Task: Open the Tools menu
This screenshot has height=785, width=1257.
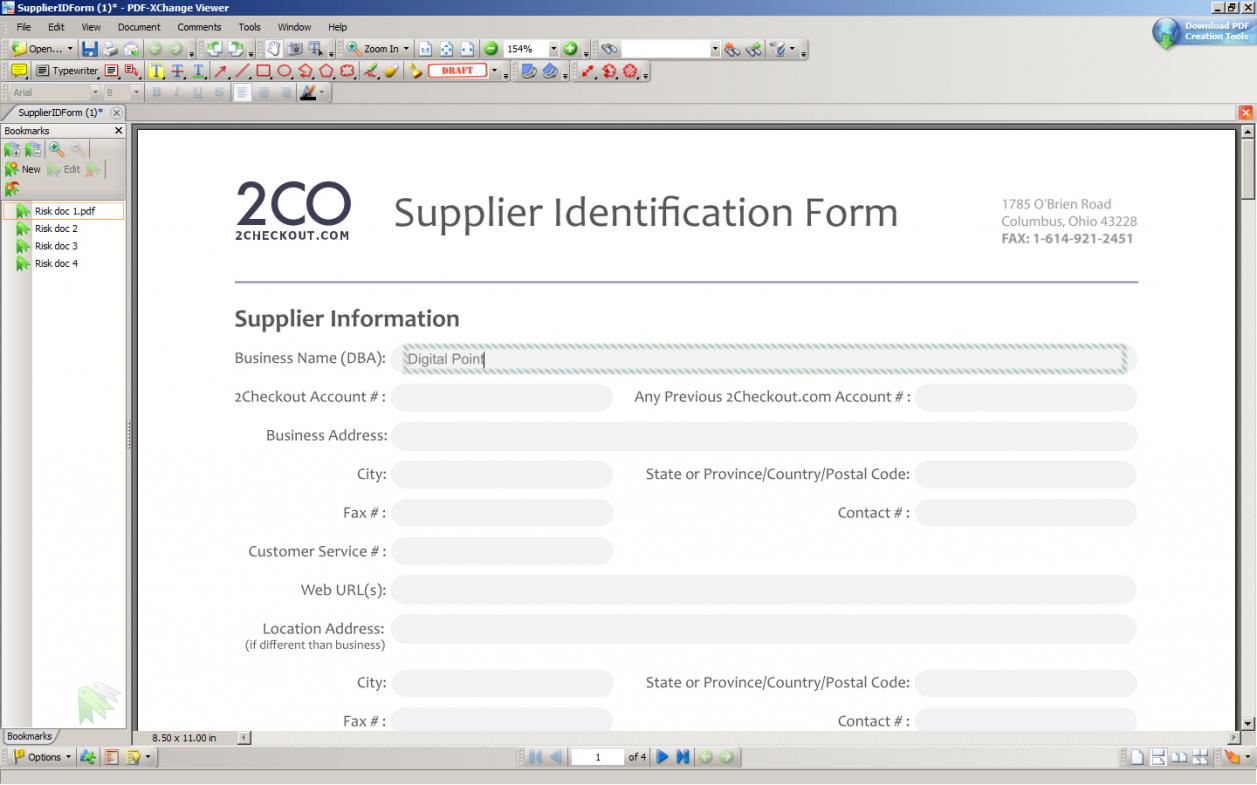Action: click(x=249, y=27)
